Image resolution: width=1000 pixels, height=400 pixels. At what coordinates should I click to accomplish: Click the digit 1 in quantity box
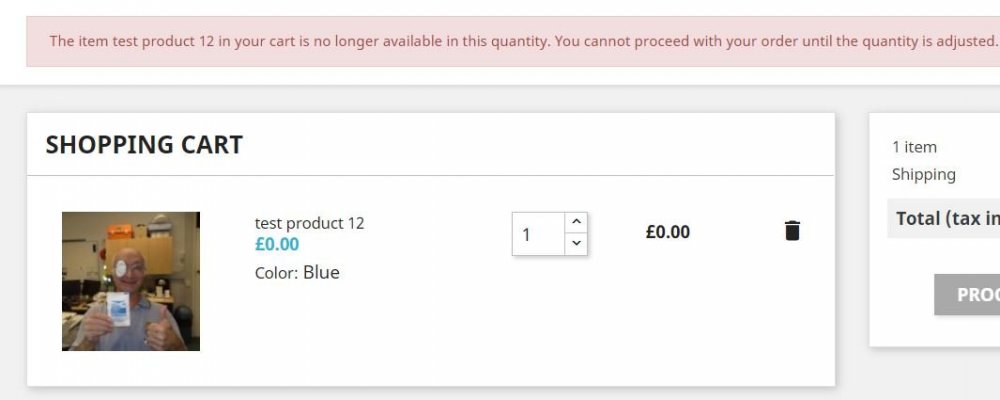(527, 235)
